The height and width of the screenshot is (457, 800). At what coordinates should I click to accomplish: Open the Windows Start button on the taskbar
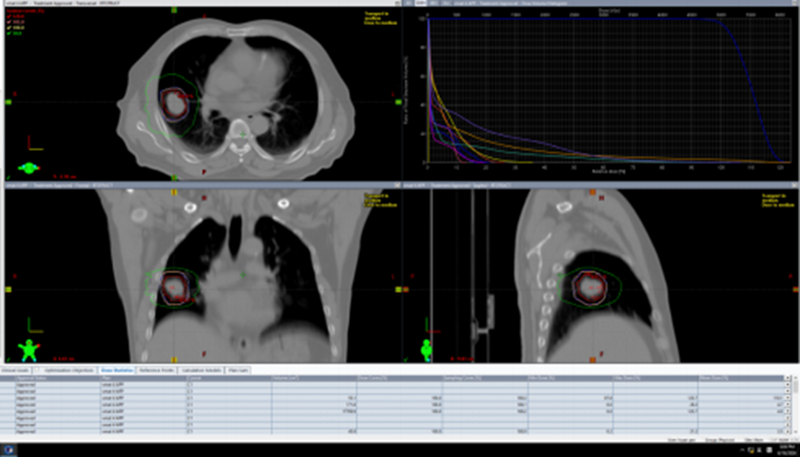tap(11, 450)
